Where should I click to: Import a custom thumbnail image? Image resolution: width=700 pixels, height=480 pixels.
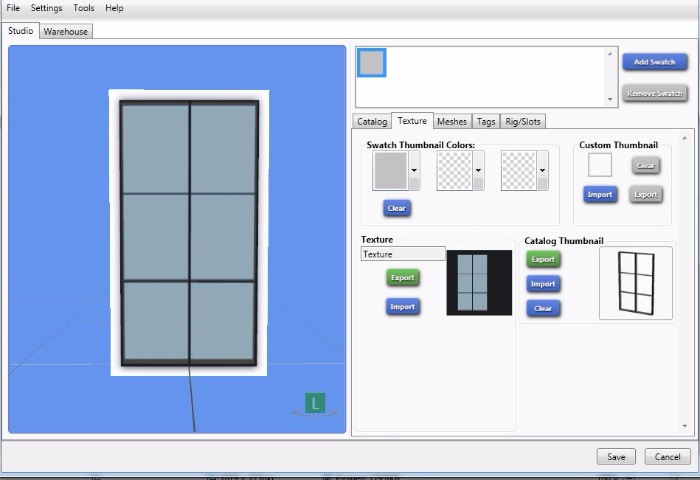[600, 194]
